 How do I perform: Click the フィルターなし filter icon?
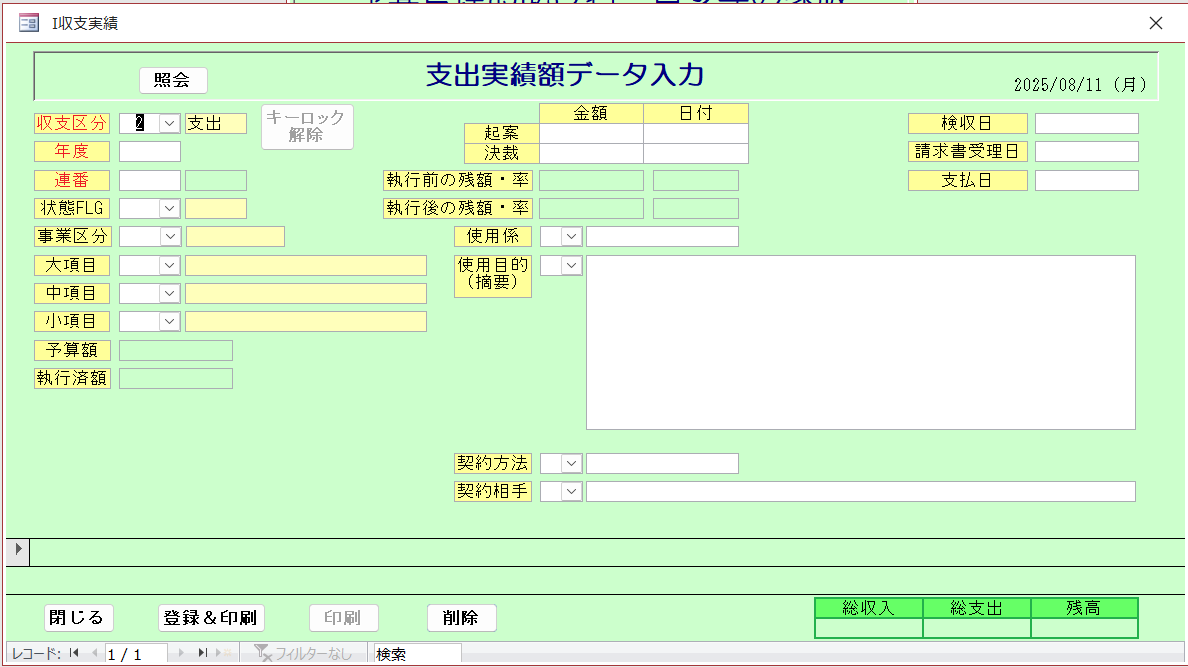pyautogui.click(x=264, y=654)
